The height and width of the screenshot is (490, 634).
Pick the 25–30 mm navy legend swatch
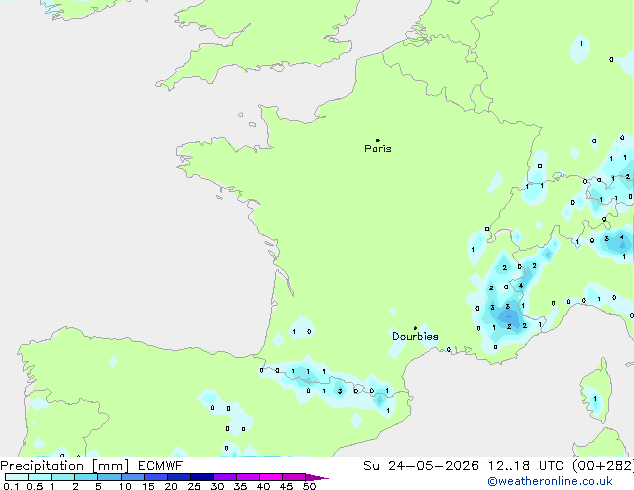(202, 477)
